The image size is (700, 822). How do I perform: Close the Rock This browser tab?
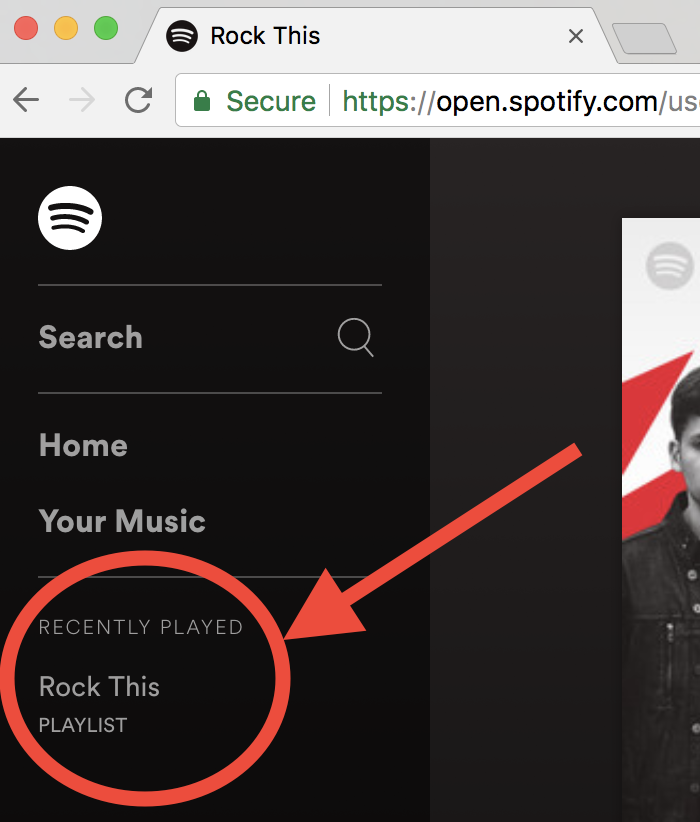(x=576, y=36)
